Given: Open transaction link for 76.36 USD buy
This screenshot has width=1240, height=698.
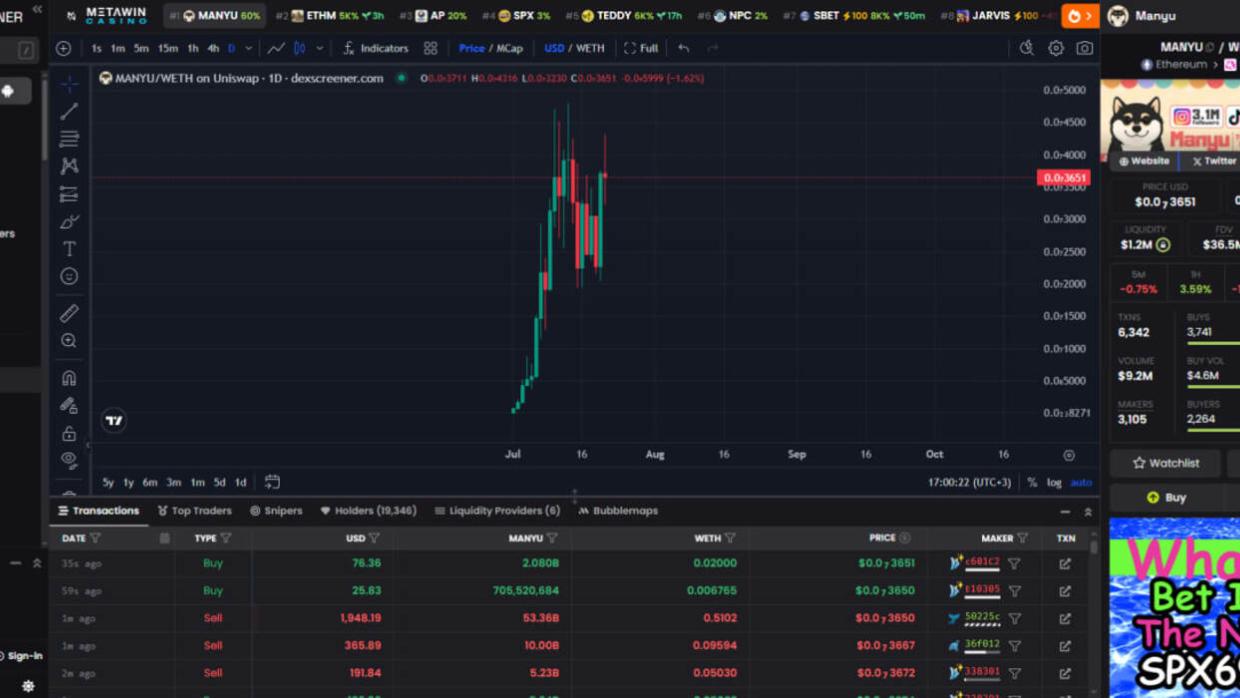Looking at the screenshot, I should pos(1065,564).
